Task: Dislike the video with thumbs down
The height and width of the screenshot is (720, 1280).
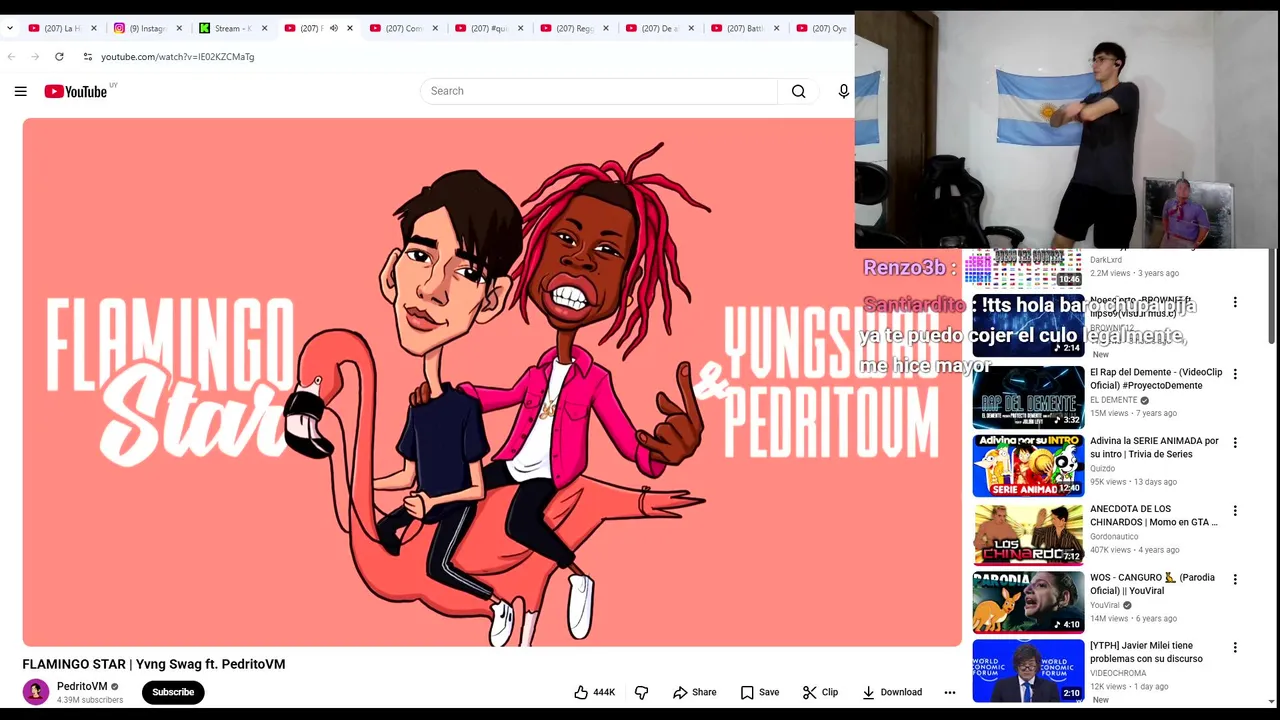Action: coord(642,692)
